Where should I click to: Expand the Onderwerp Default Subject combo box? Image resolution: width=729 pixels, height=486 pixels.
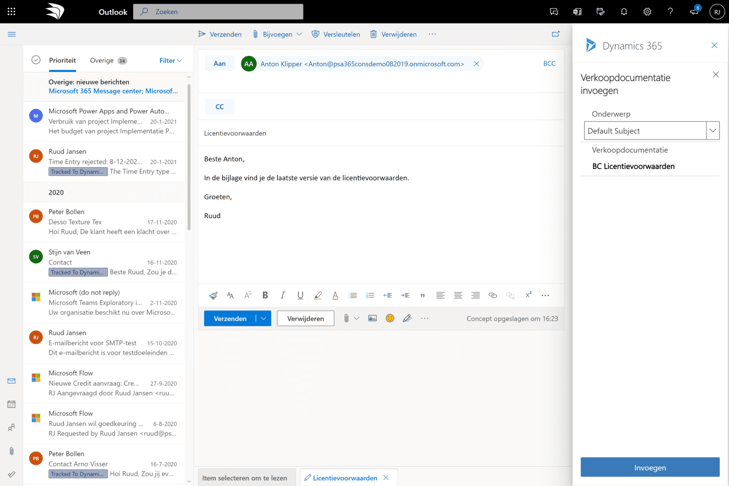(713, 131)
